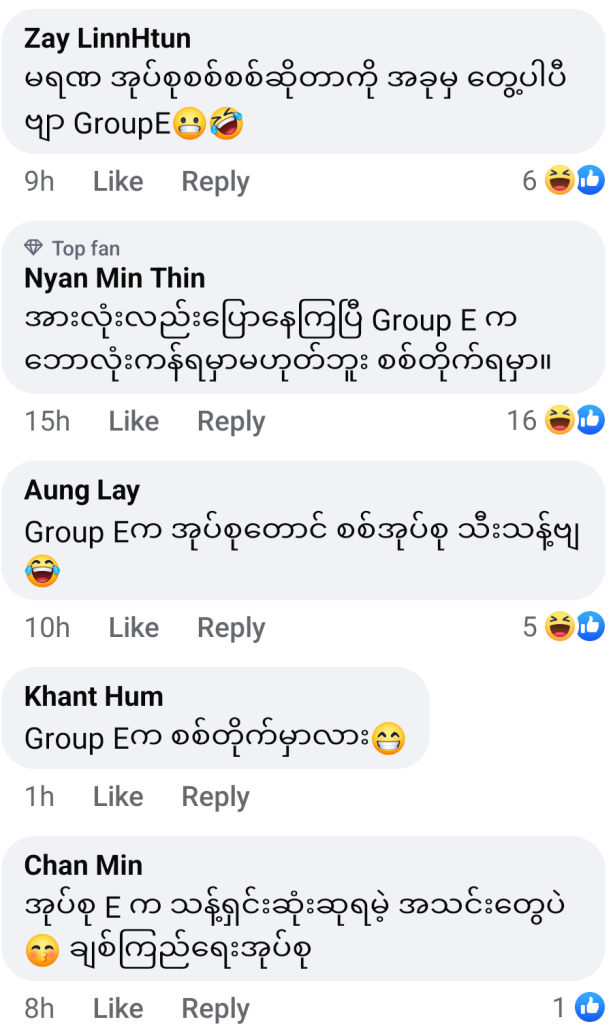The width and height of the screenshot is (613, 1024).
Task: Reply to Nyan Min Thin's comment
Action: point(231,422)
